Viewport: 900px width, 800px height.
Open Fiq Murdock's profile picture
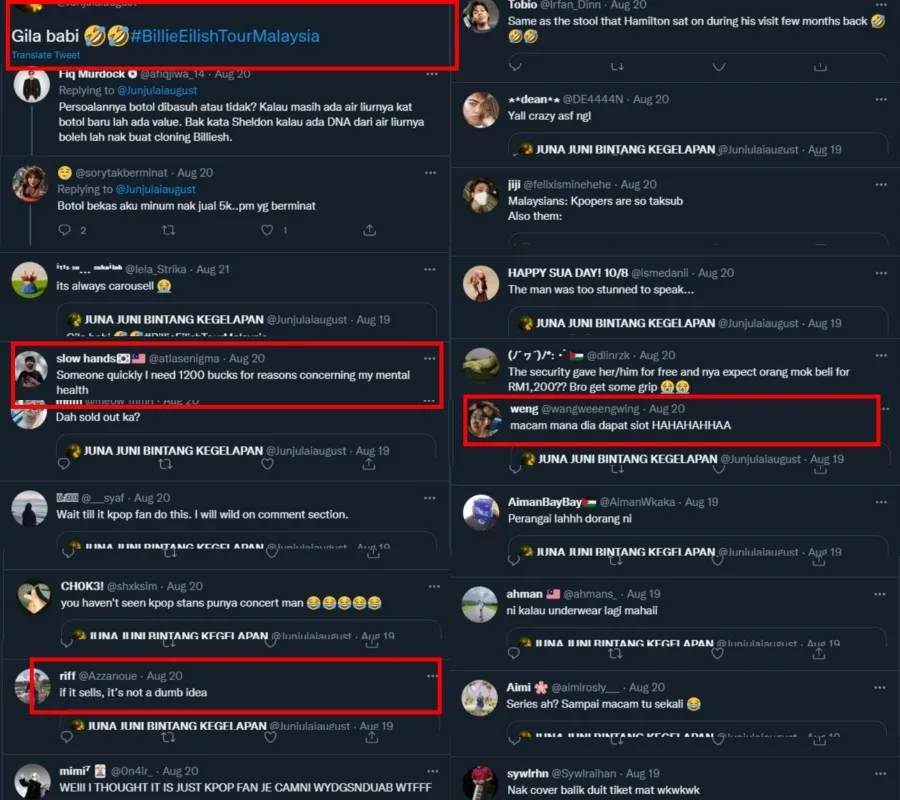[x=32, y=87]
